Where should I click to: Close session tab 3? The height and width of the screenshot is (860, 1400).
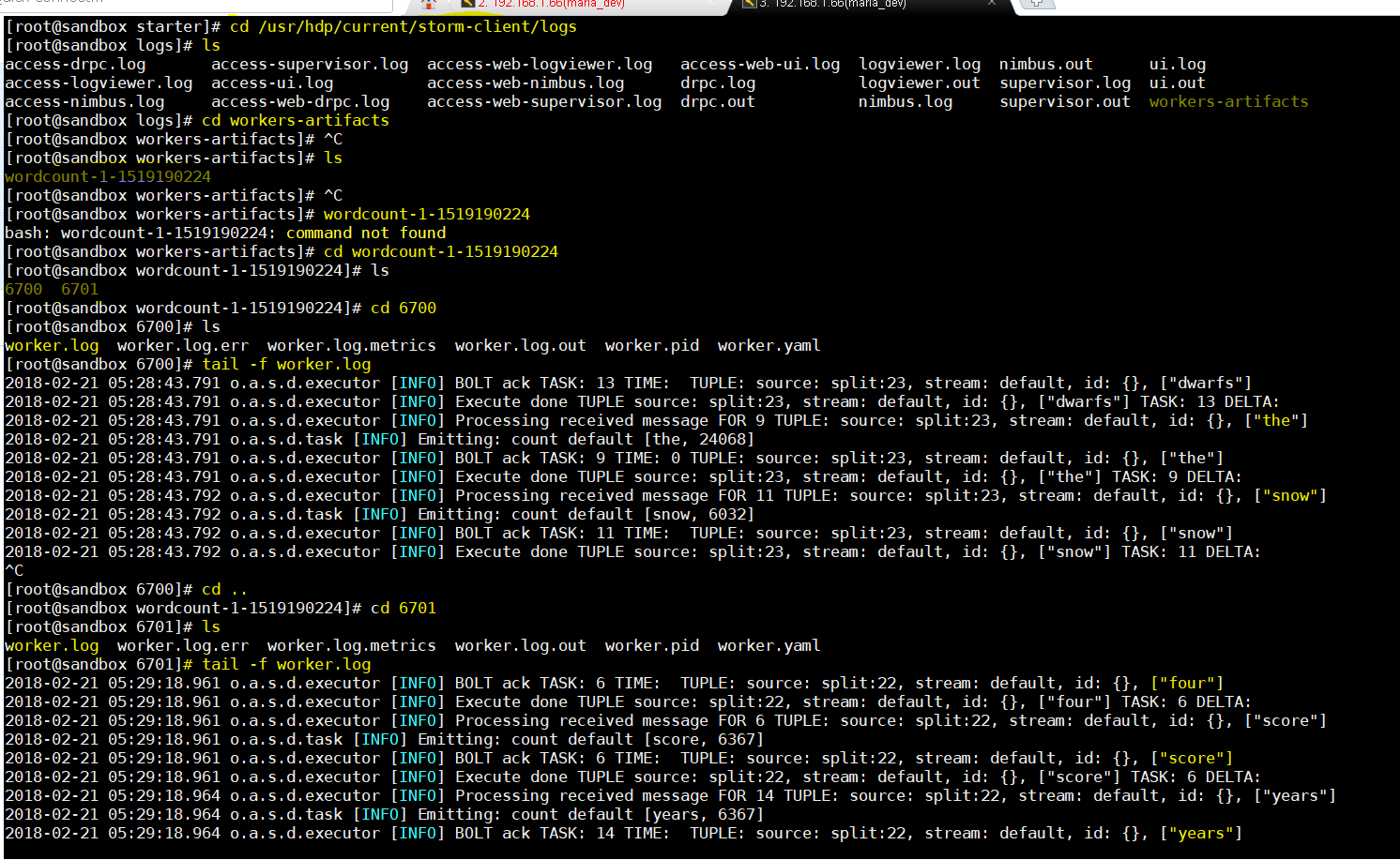(x=991, y=4)
